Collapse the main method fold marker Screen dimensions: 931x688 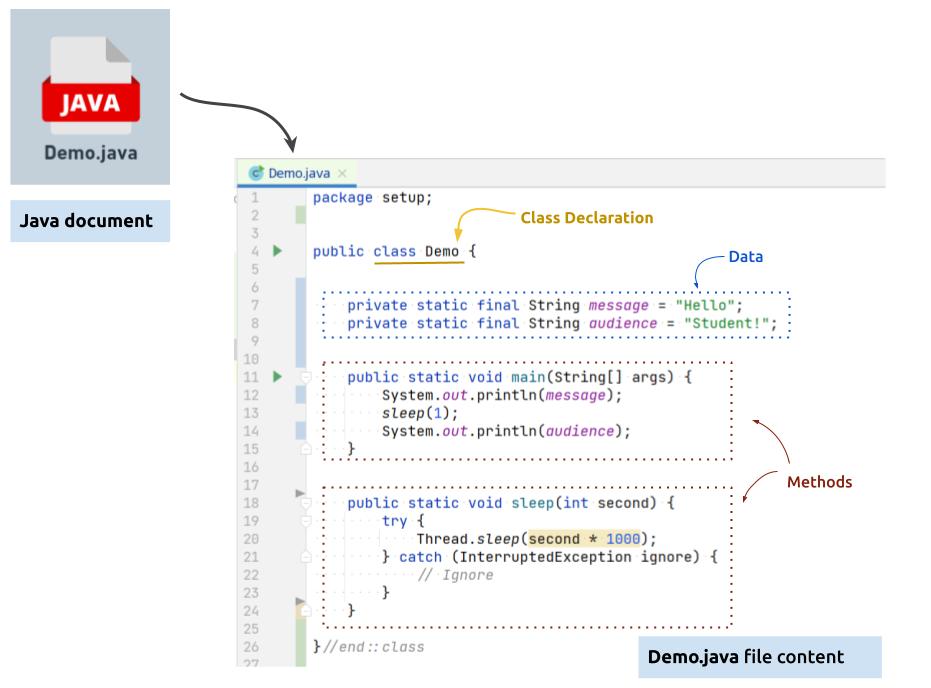pyautogui.click(x=307, y=377)
